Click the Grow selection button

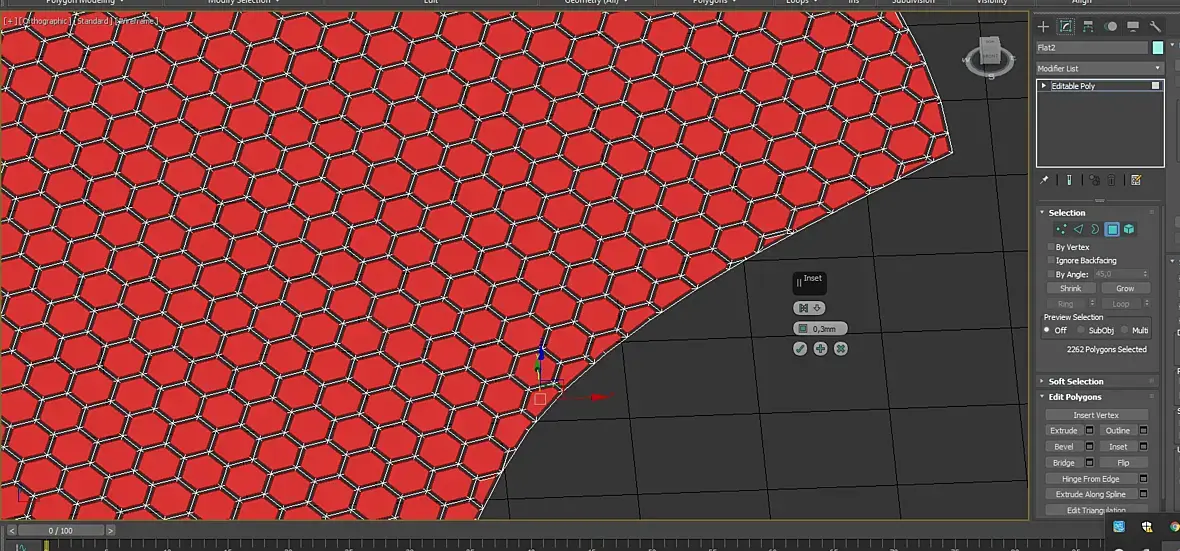pos(1125,289)
